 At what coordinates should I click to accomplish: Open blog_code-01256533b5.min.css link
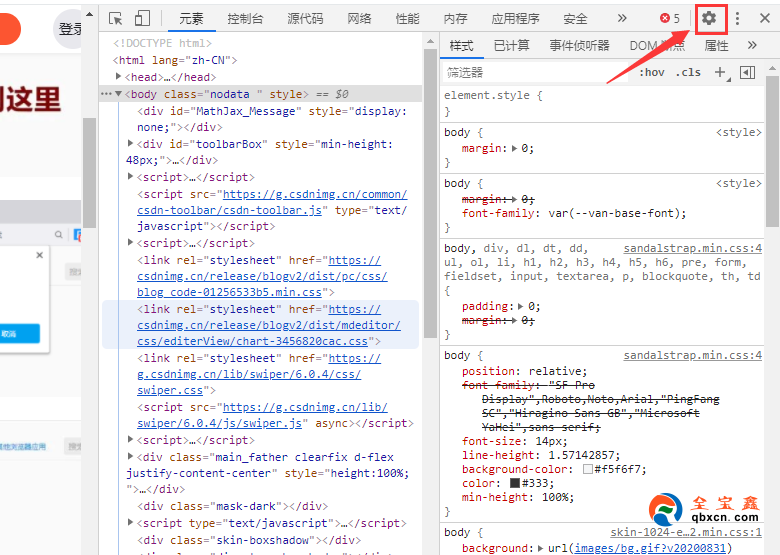tap(262, 276)
